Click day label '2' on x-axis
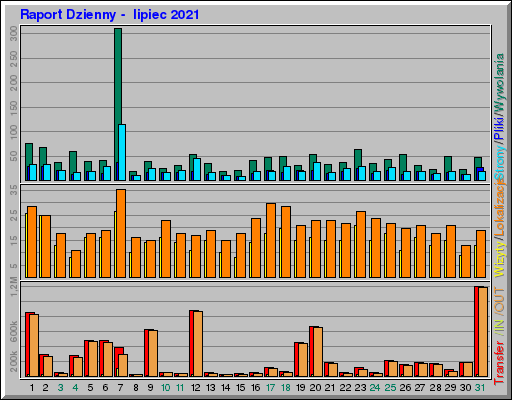 (x=46, y=388)
